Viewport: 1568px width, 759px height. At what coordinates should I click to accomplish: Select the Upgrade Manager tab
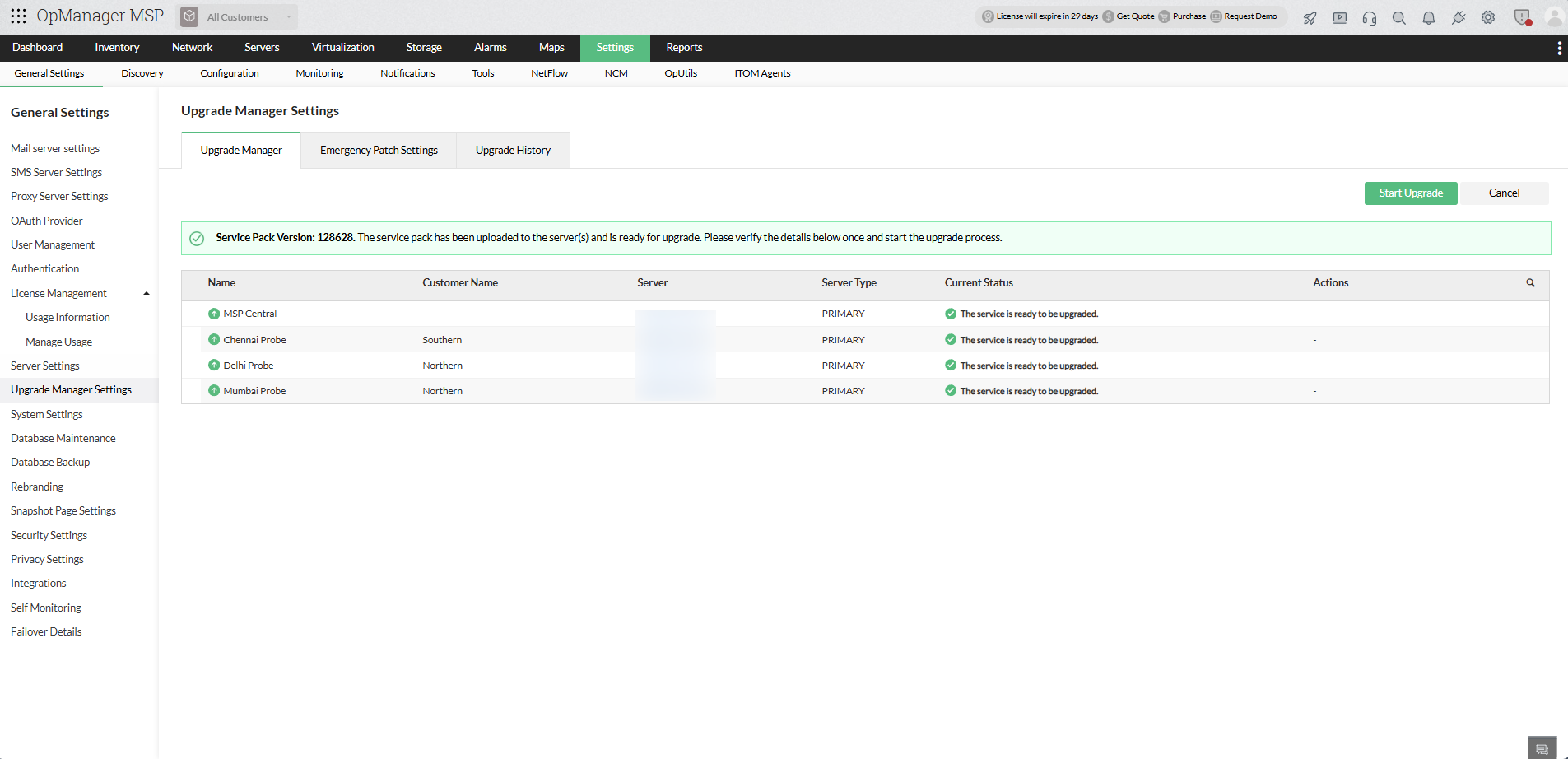pyautogui.click(x=241, y=150)
